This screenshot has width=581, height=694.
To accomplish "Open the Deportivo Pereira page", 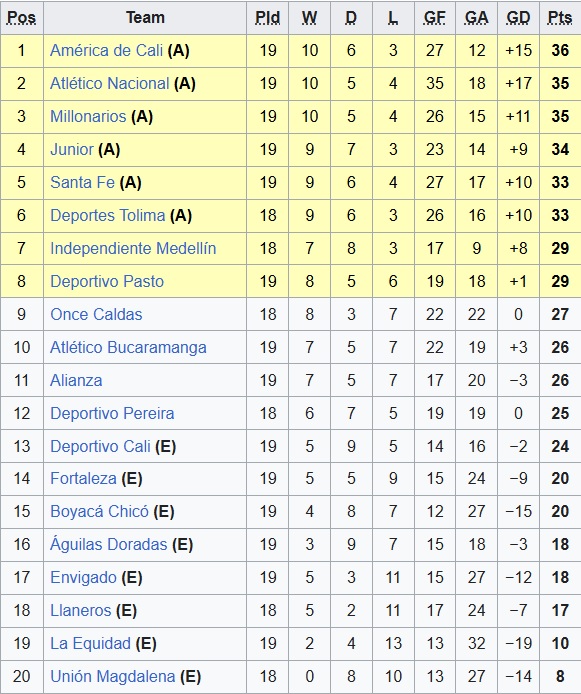I will click(112, 413).
